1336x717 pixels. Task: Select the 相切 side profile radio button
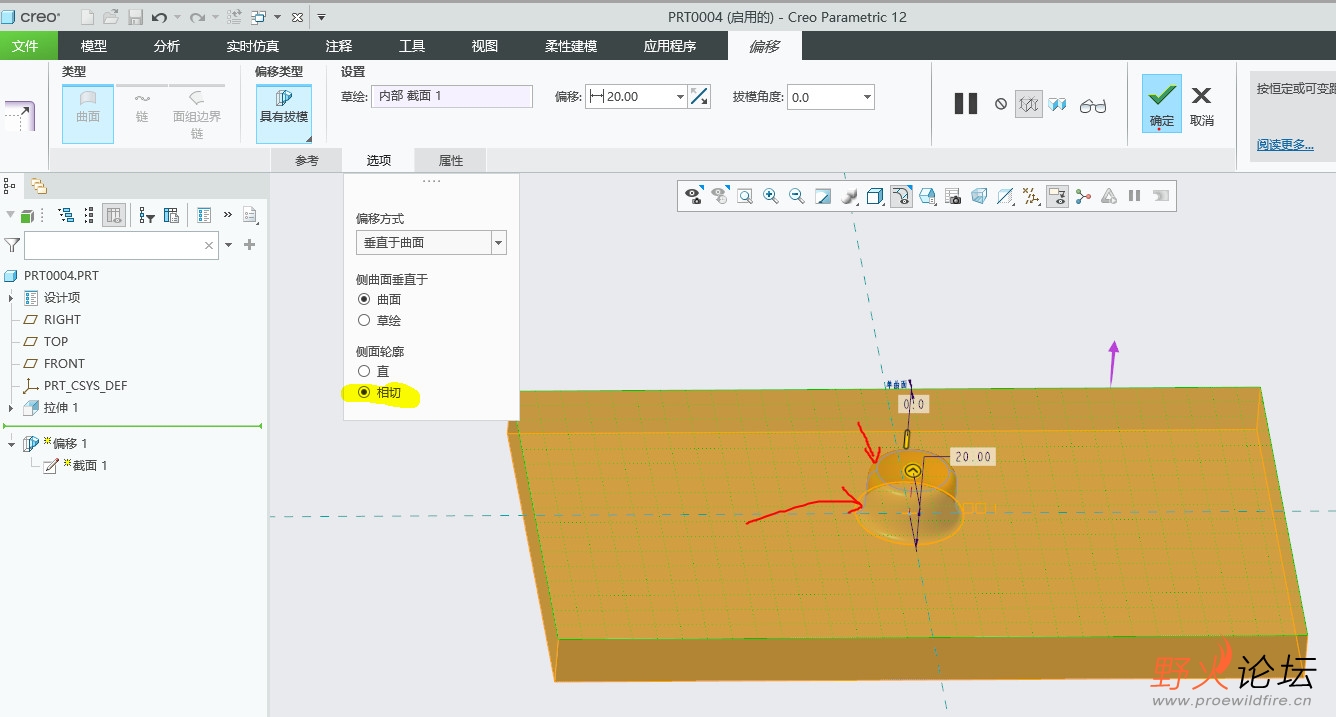click(x=364, y=393)
